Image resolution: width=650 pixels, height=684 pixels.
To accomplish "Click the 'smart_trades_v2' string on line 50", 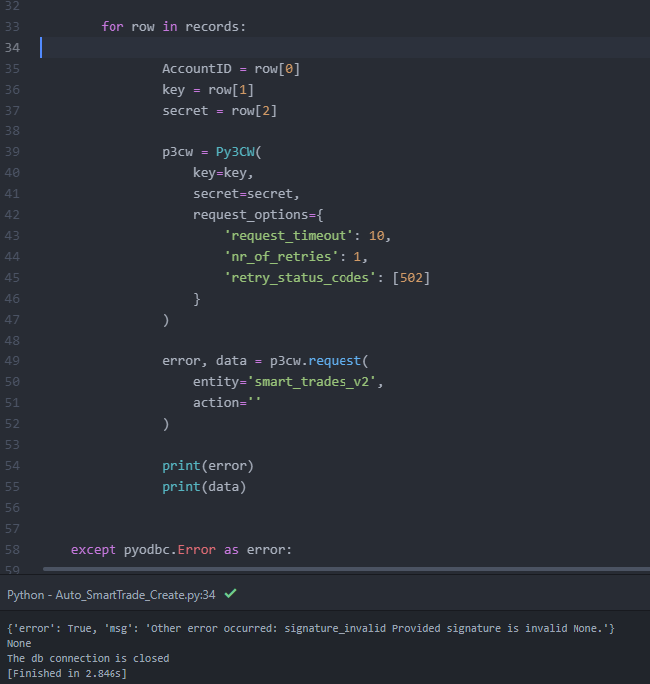I will coord(311,382).
